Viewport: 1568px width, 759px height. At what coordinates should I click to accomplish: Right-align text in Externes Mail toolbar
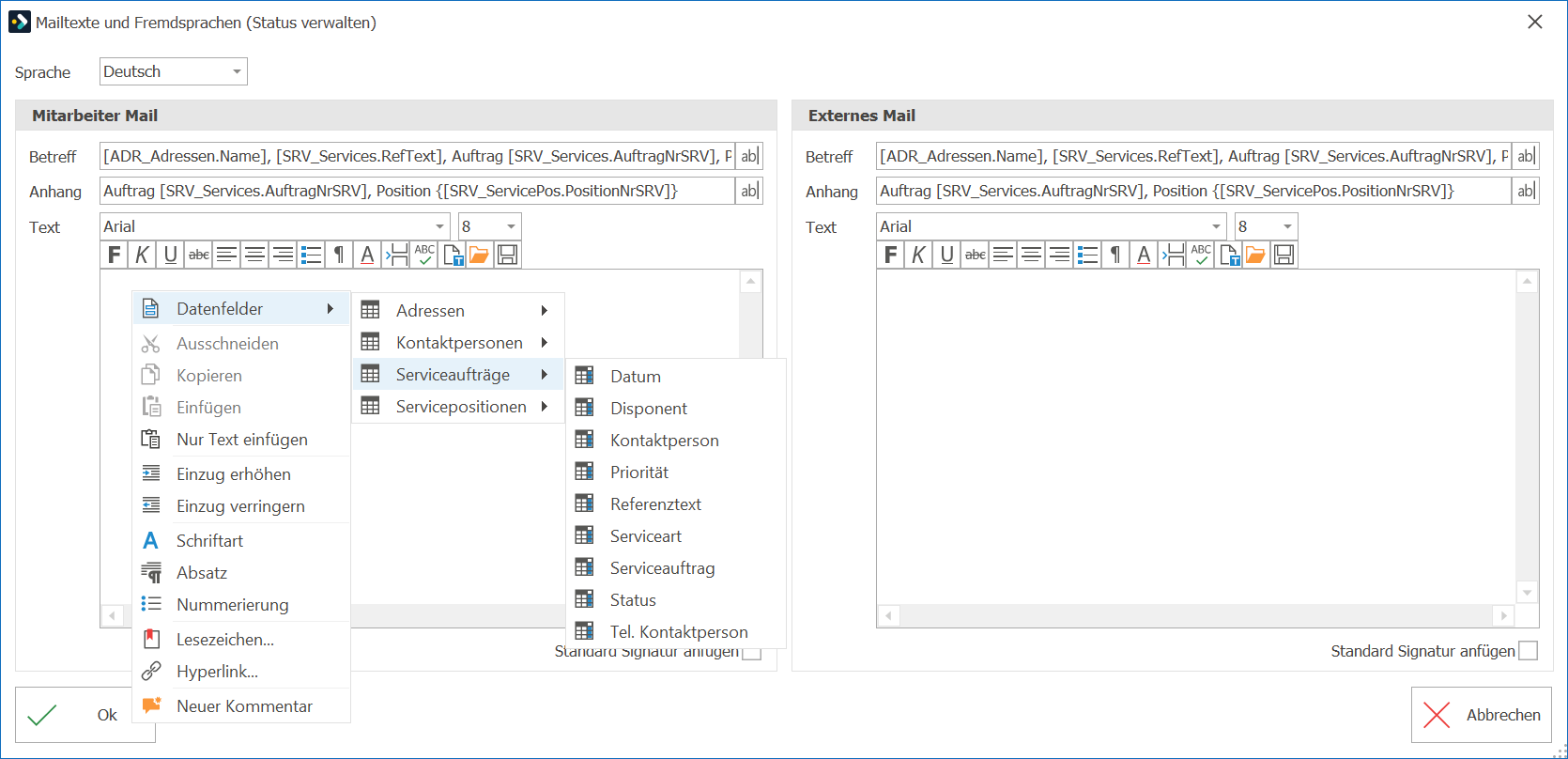coord(1059,255)
